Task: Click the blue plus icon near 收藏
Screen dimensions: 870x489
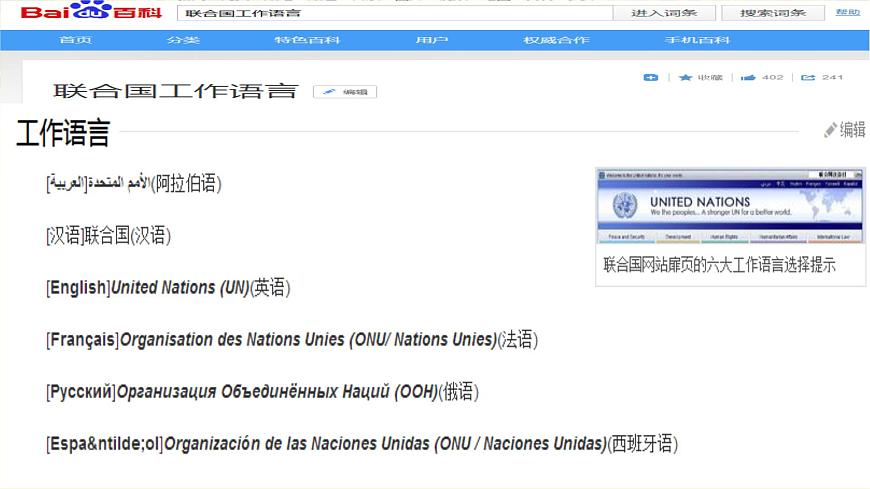Action: (650, 78)
